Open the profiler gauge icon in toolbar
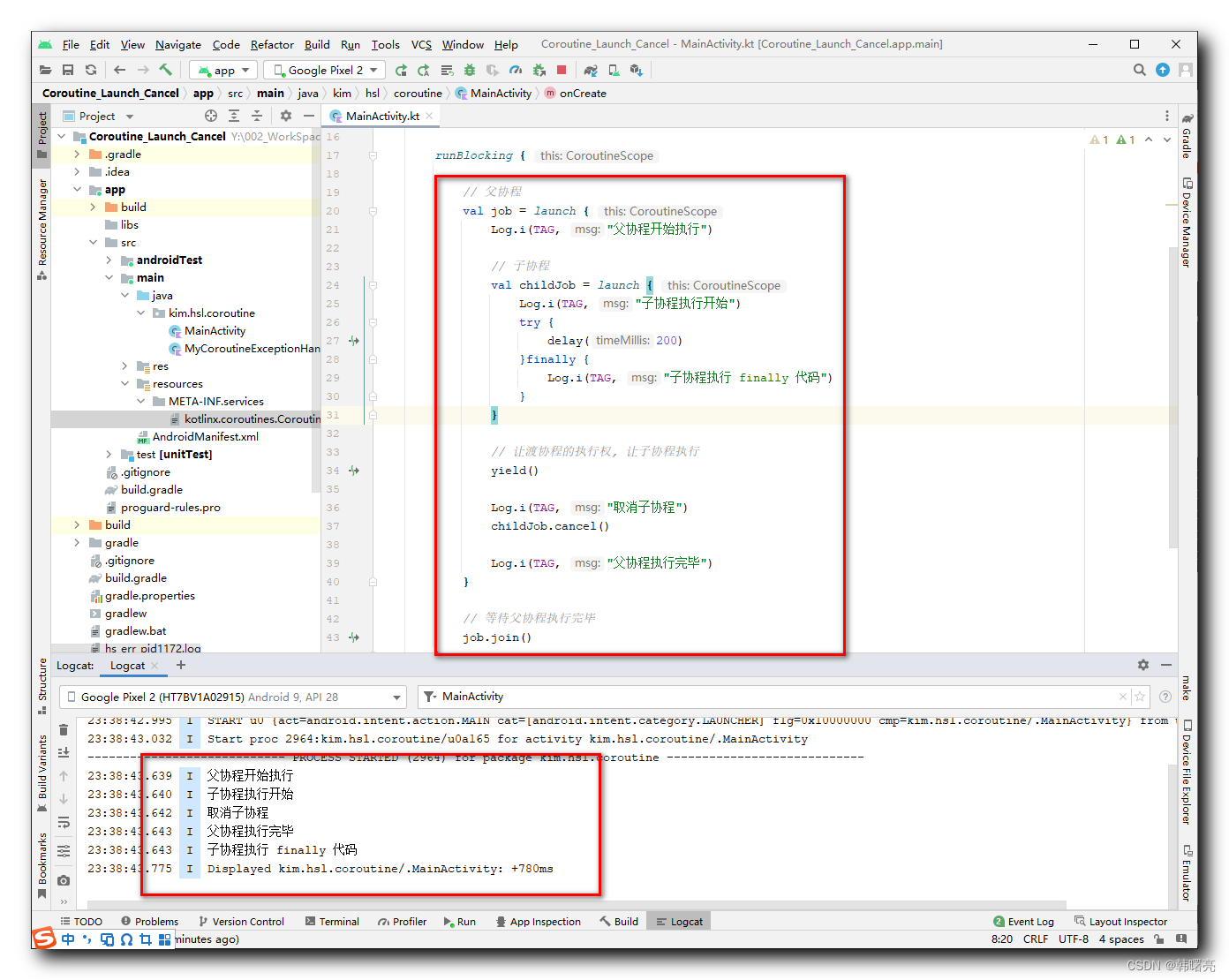Viewport: 1229px width, 980px height. [516, 70]
